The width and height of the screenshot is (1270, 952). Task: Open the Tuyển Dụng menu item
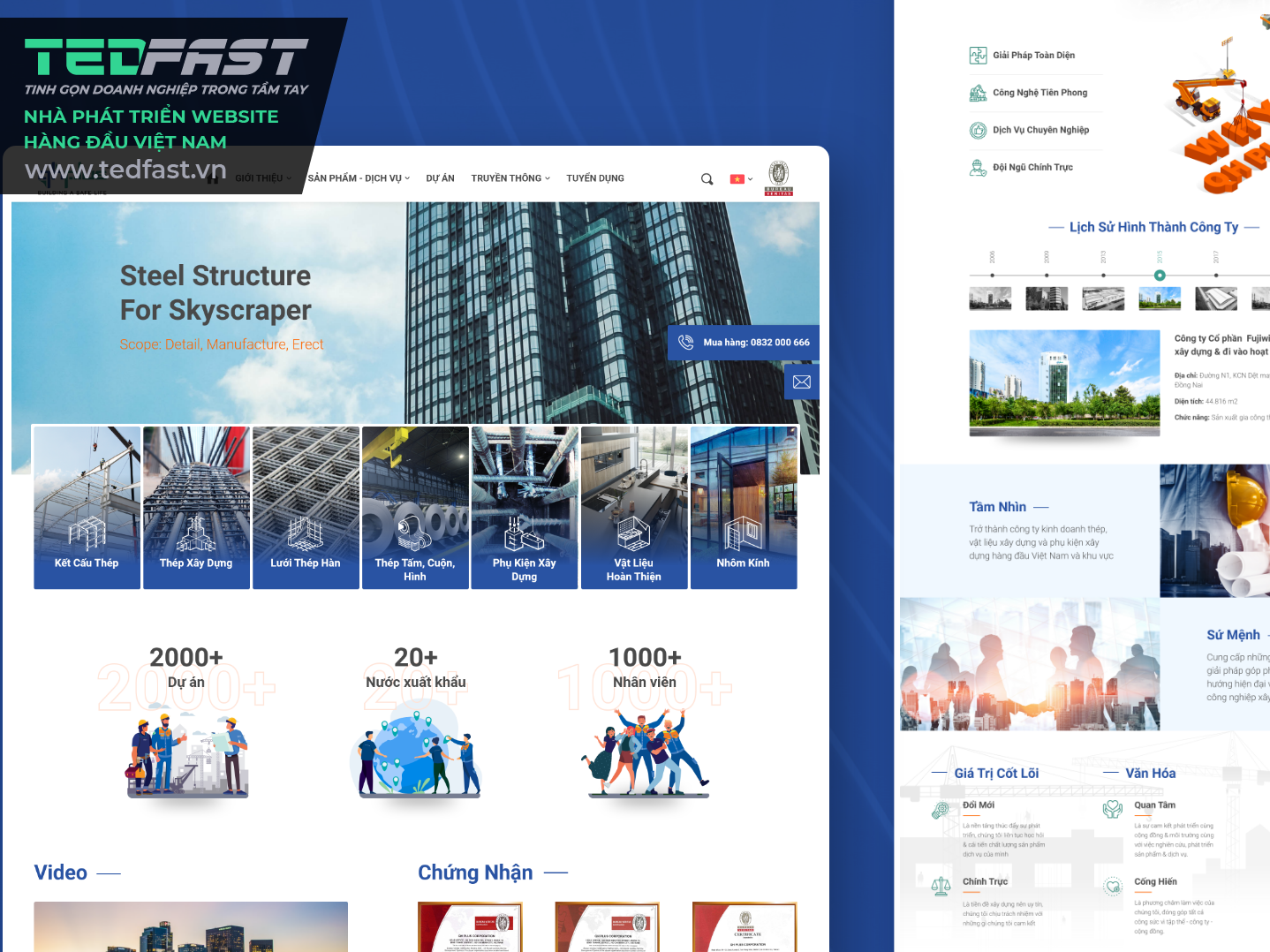click(x=595, y=178)
